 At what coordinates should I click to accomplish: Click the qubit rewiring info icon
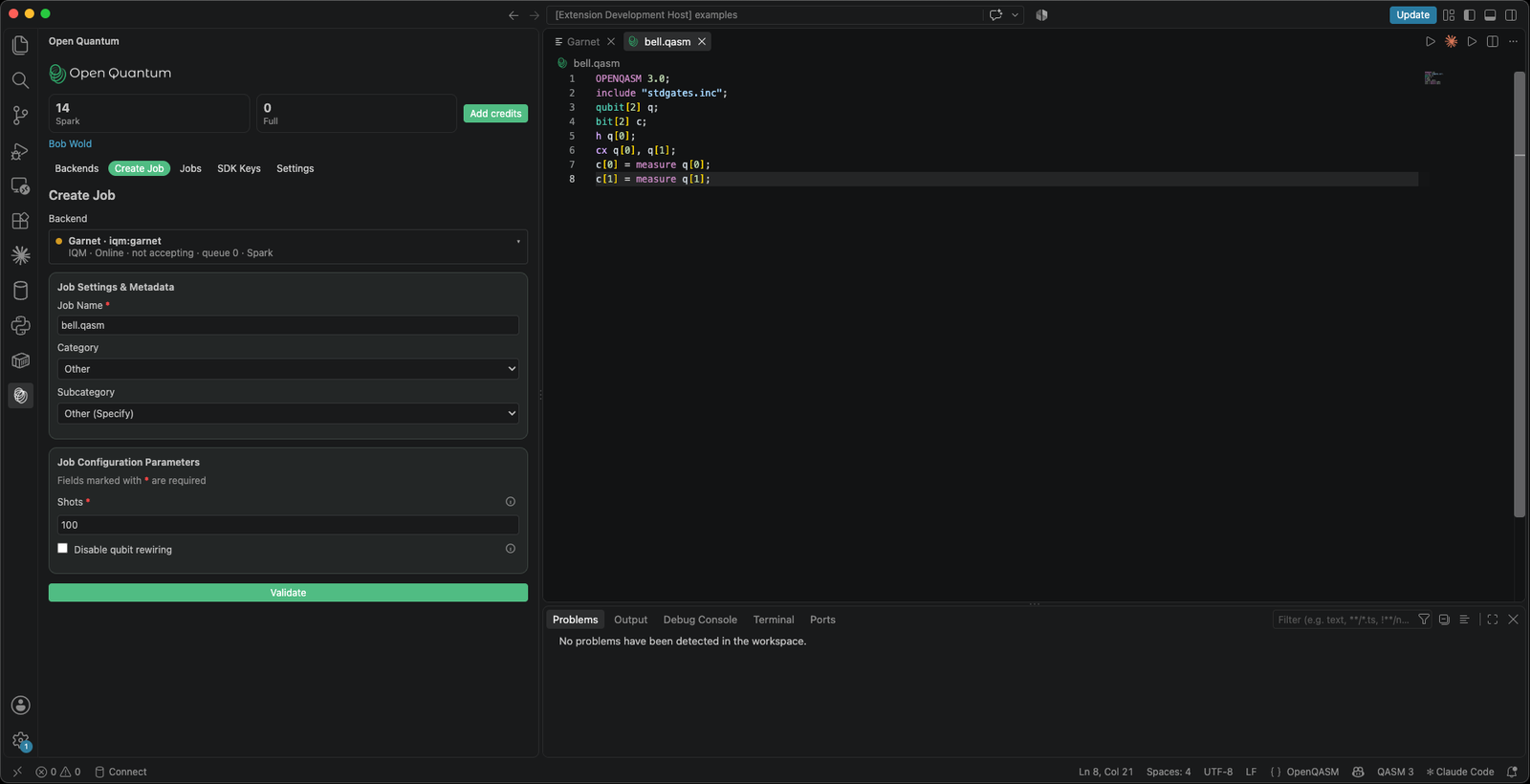click(511, 549)
